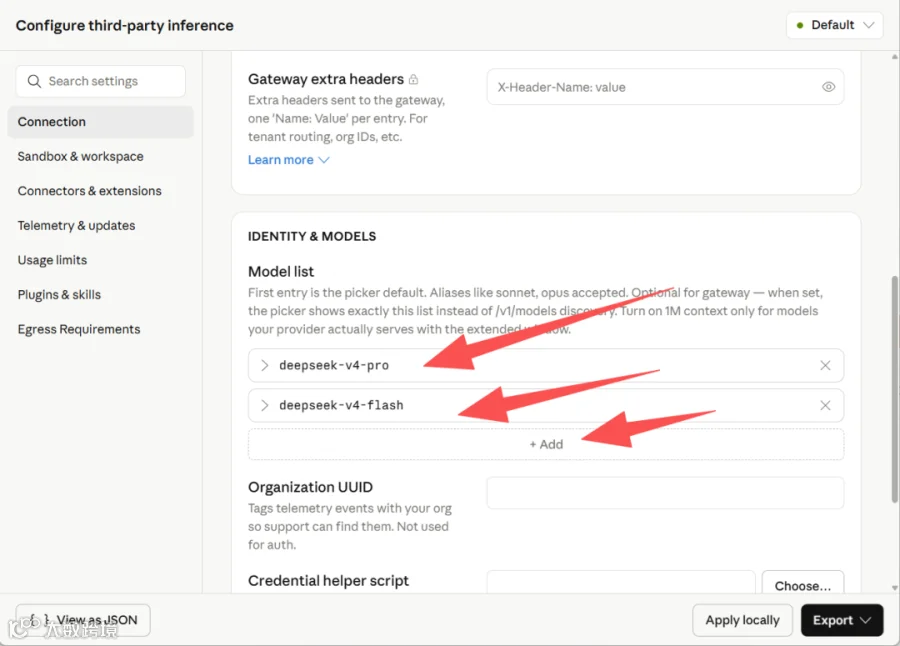Image resolution: width=900 pixels, height=646 pixels.
Task: Expand the Learn more section
Action: [x=288, y=160]
